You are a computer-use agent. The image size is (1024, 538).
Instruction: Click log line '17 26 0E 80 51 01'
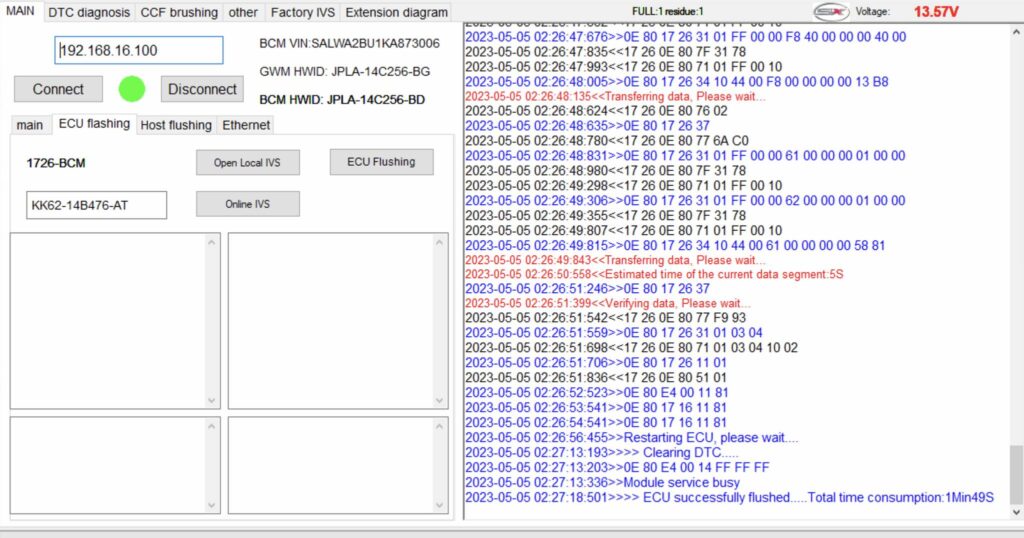click(596, 377)
